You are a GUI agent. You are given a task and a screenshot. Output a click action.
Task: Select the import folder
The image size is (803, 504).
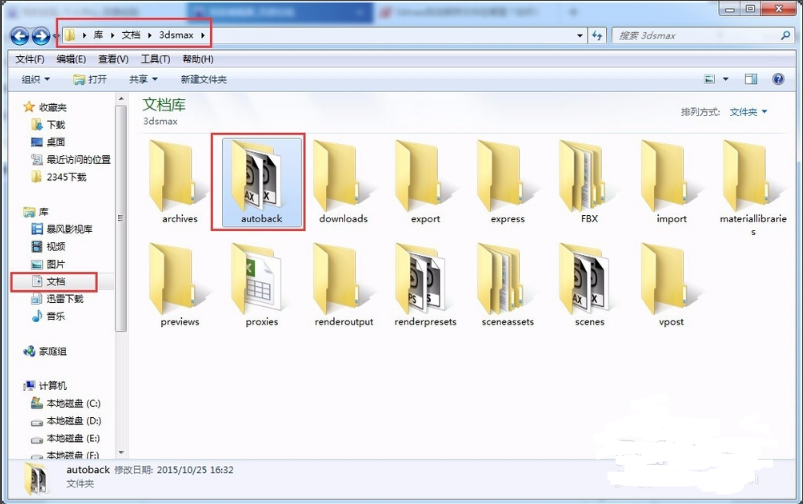tap(671, 182)
